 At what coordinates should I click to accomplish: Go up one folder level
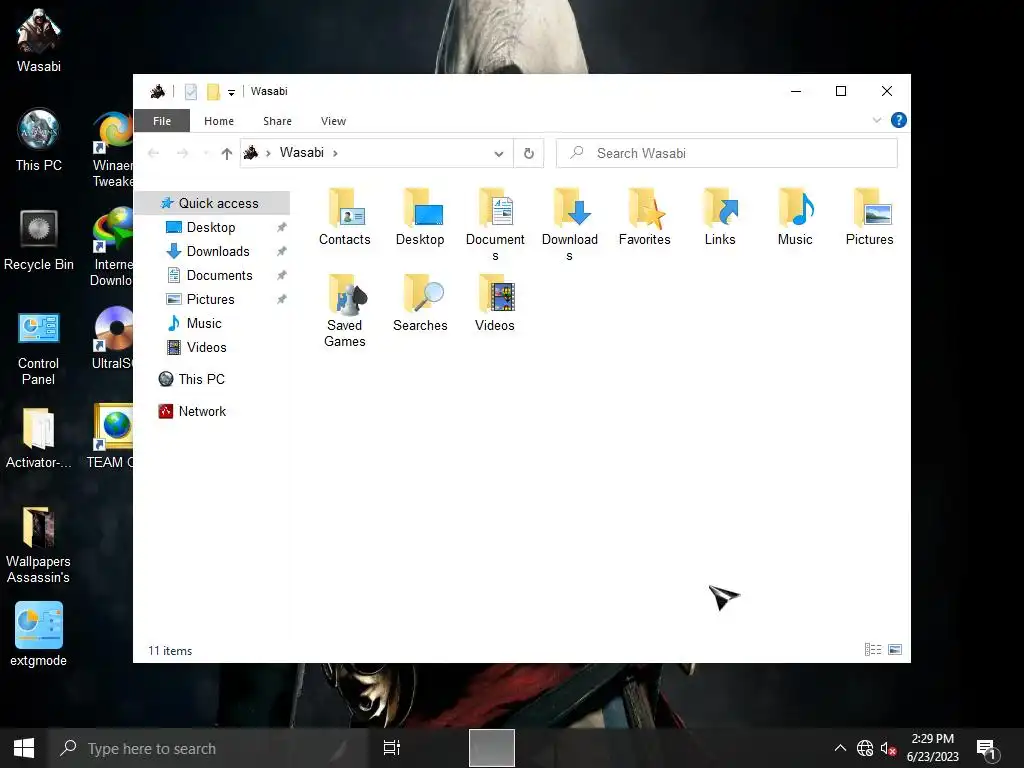tap(227, 153)
